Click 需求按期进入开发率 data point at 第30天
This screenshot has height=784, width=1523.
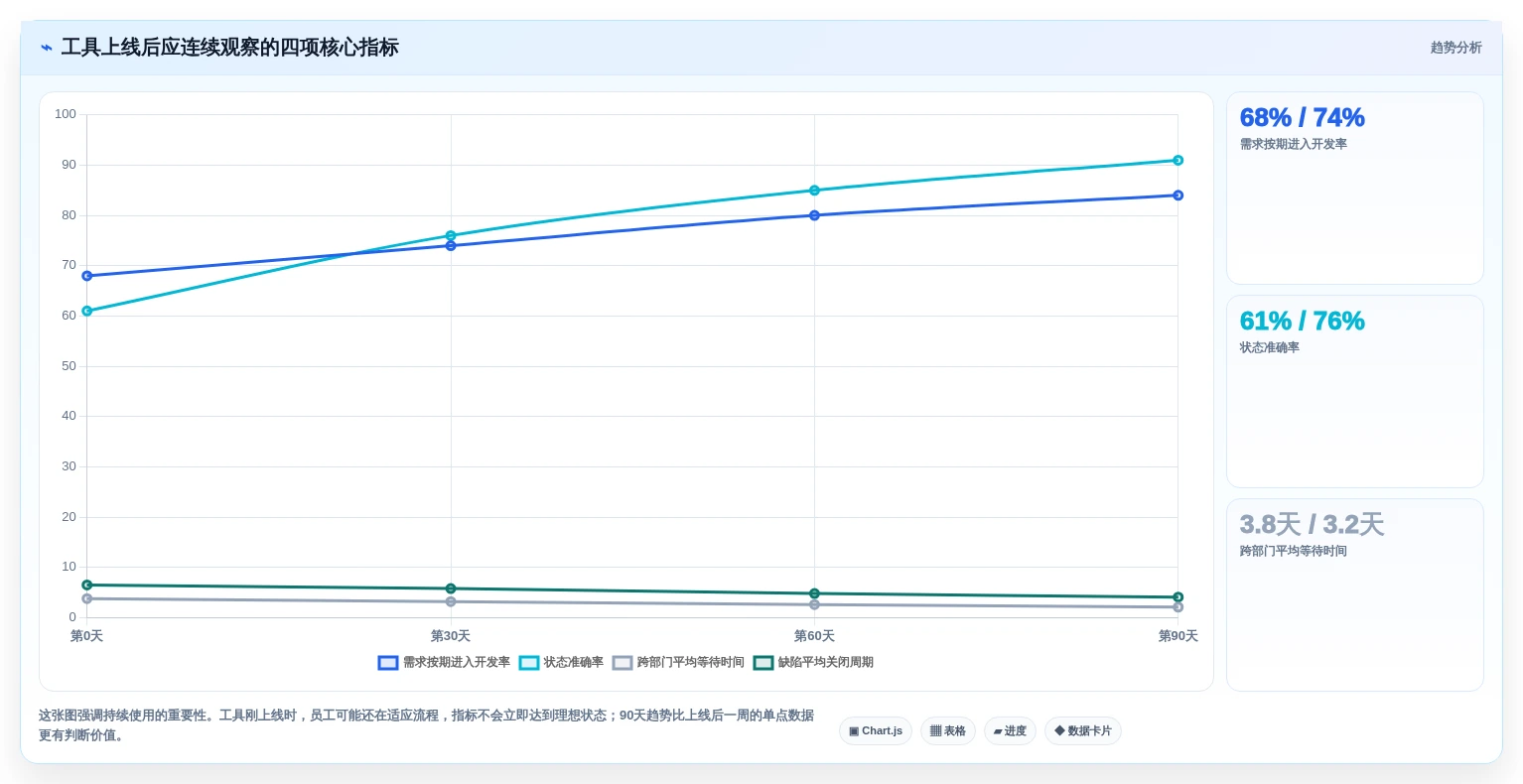click(x=451, y=246)
